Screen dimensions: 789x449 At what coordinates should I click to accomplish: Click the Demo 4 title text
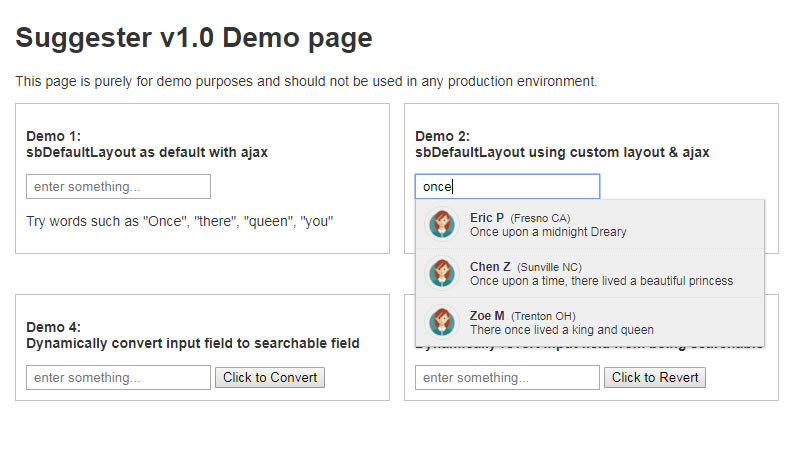[192, 335]
